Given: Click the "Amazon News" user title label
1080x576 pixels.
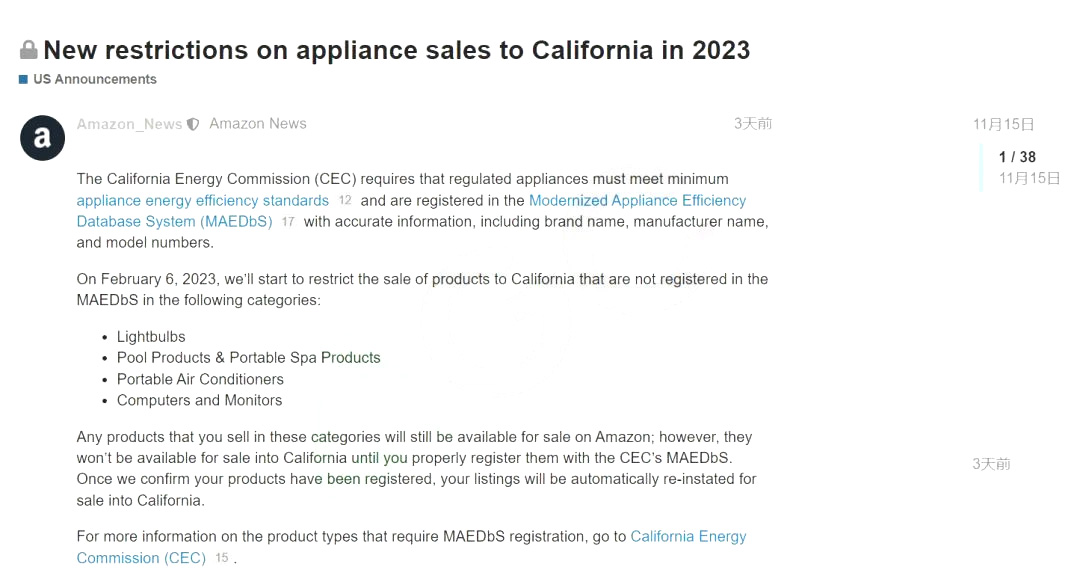Looking at the screenshot, I should click(x=258, y=124).
